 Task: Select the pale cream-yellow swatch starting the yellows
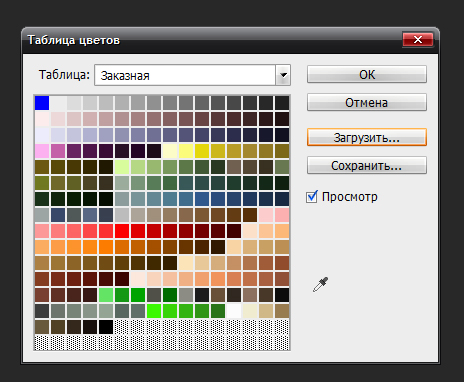170,151
